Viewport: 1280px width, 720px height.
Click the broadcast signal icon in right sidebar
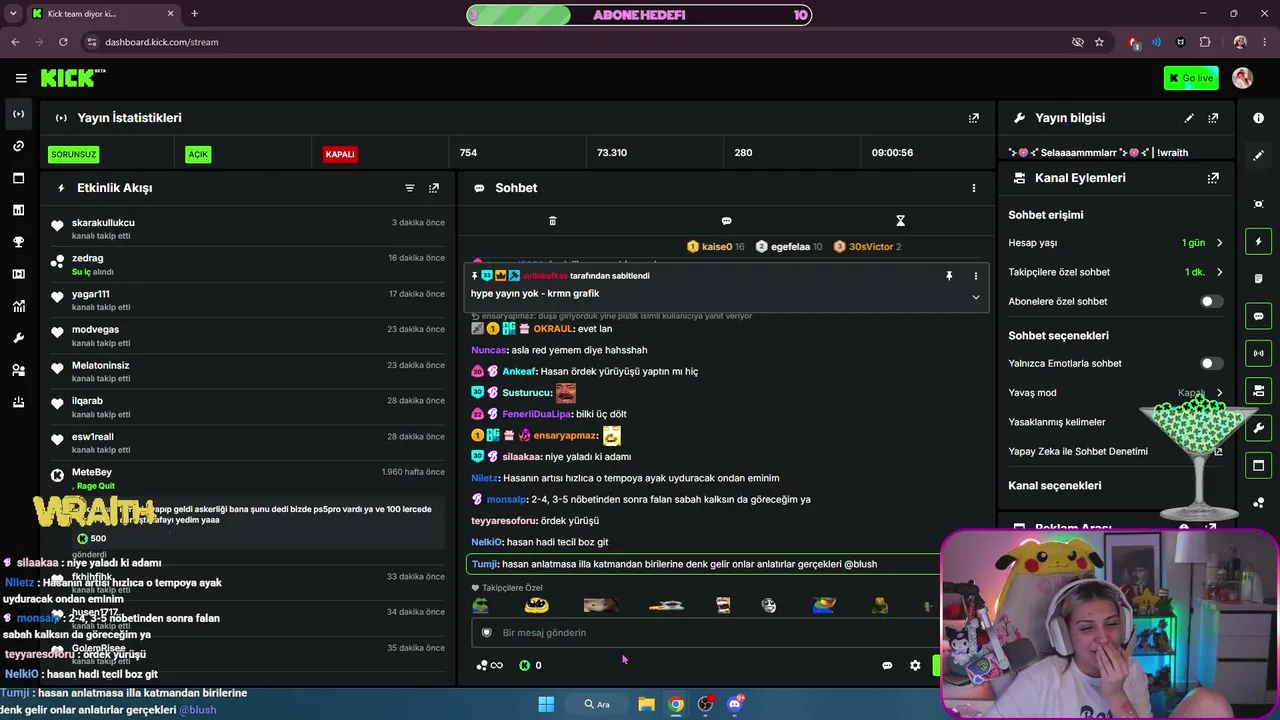(x=1258, y=353)
